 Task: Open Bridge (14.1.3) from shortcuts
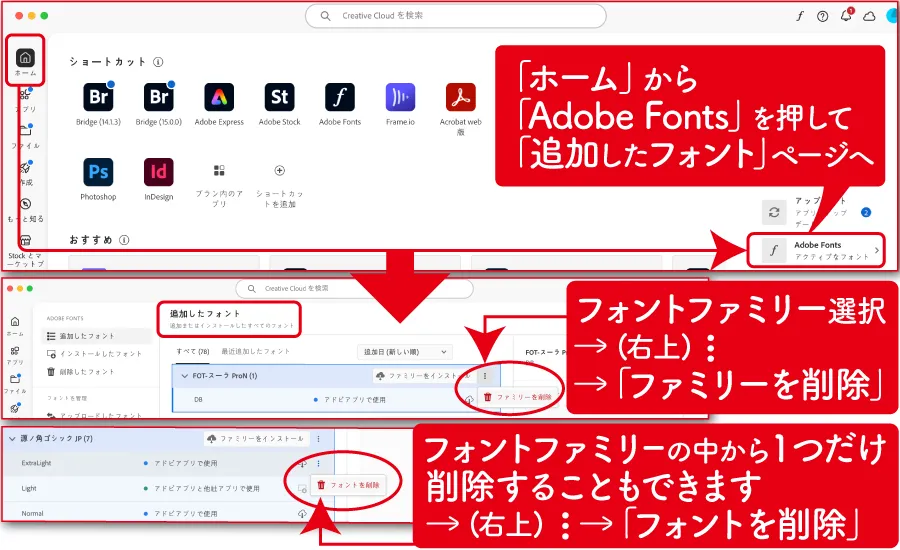[98, 97]
